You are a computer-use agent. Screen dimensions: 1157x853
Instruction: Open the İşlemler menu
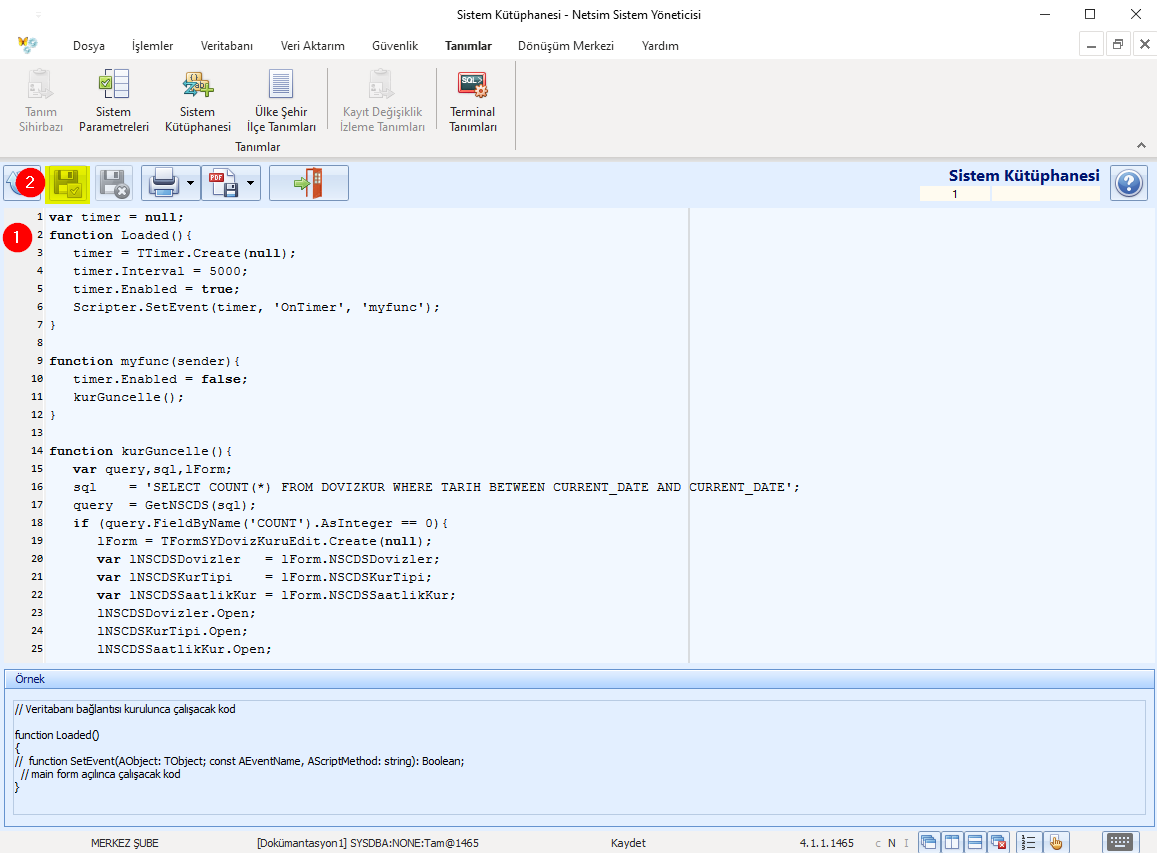coord(152,46)
